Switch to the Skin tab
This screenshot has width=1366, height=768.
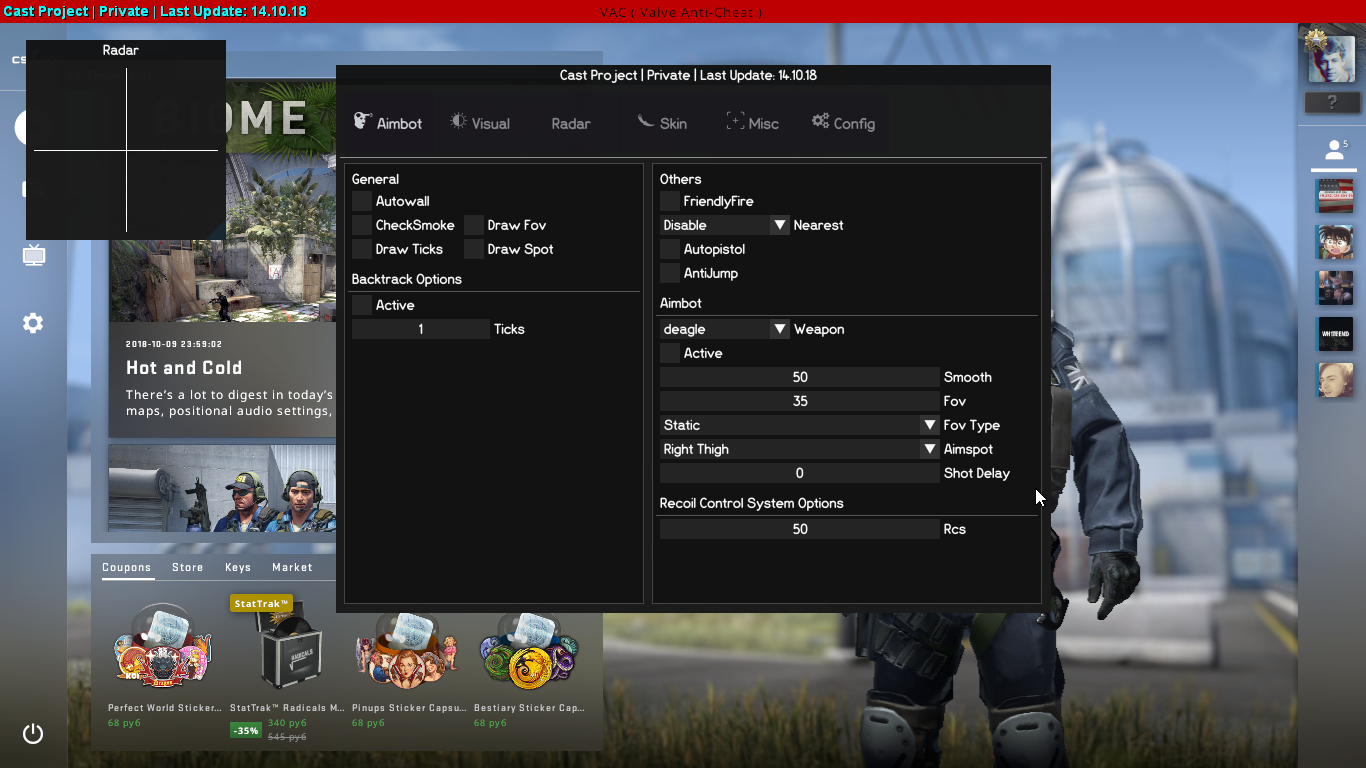pyautogui.click(x=663, y=123)
